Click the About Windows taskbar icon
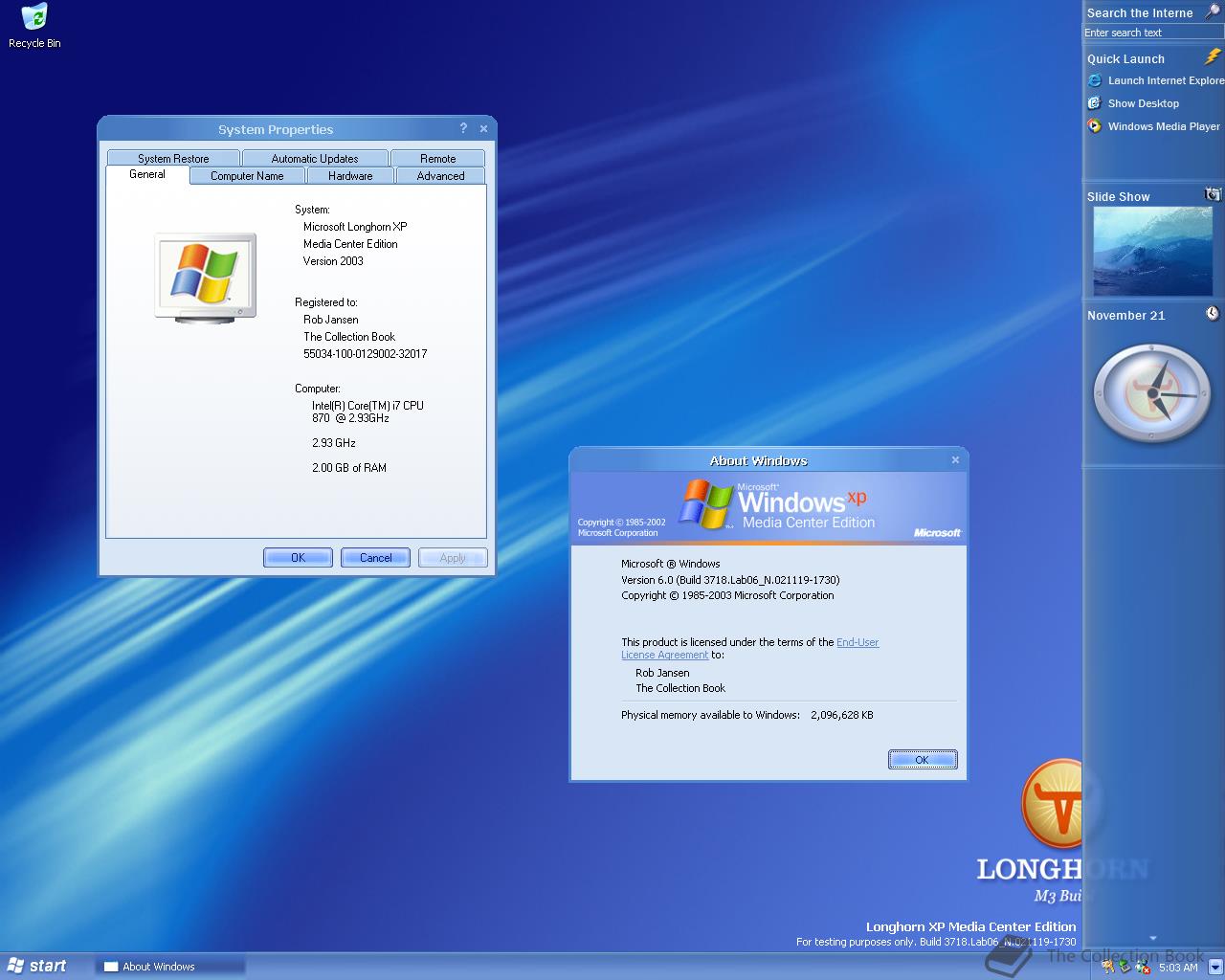Image resolution: width=1225 pixels, height=980 pixels. point(111,967)
